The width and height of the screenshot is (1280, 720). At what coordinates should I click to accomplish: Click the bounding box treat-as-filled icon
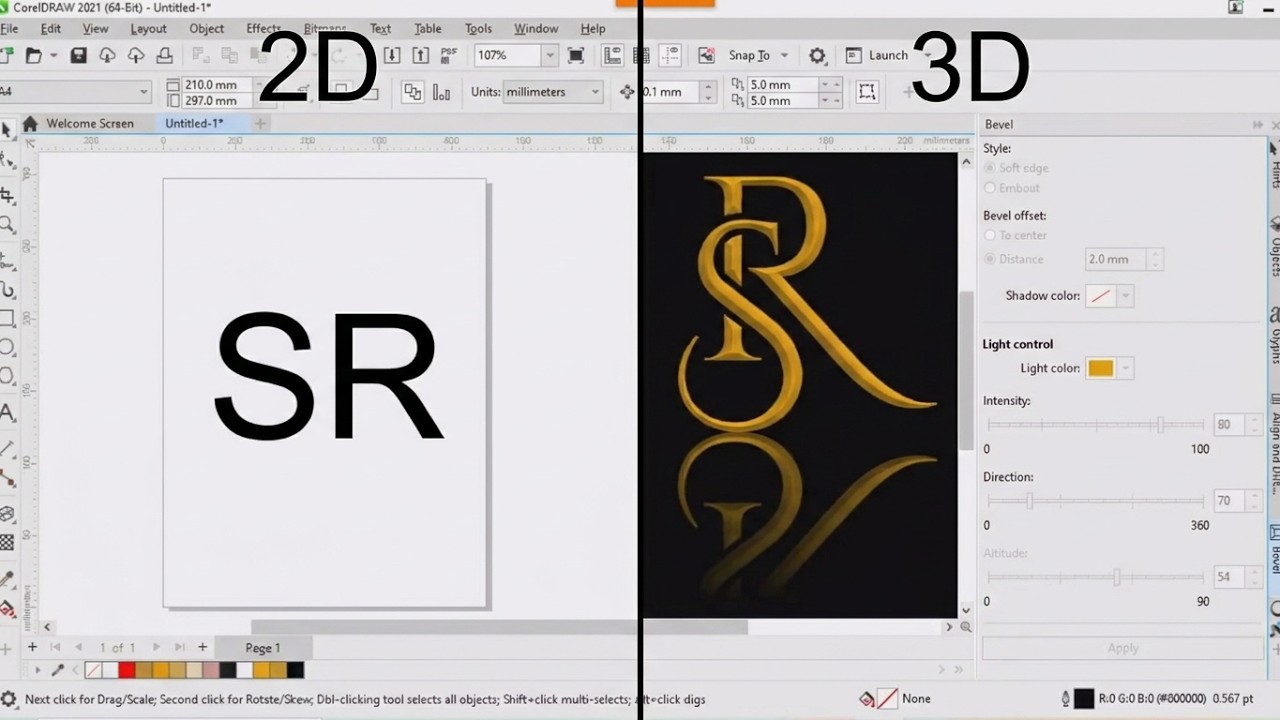point(867,92)
